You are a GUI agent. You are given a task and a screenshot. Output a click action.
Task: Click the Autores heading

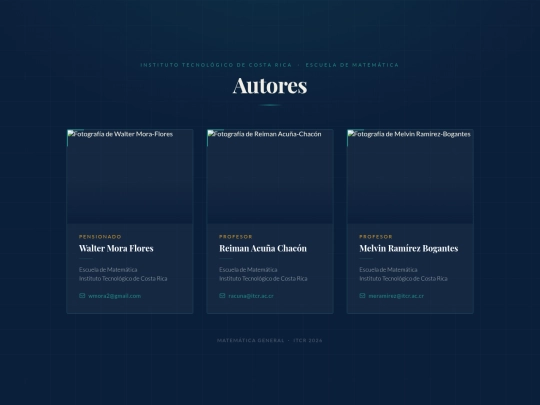click(270, 85)
